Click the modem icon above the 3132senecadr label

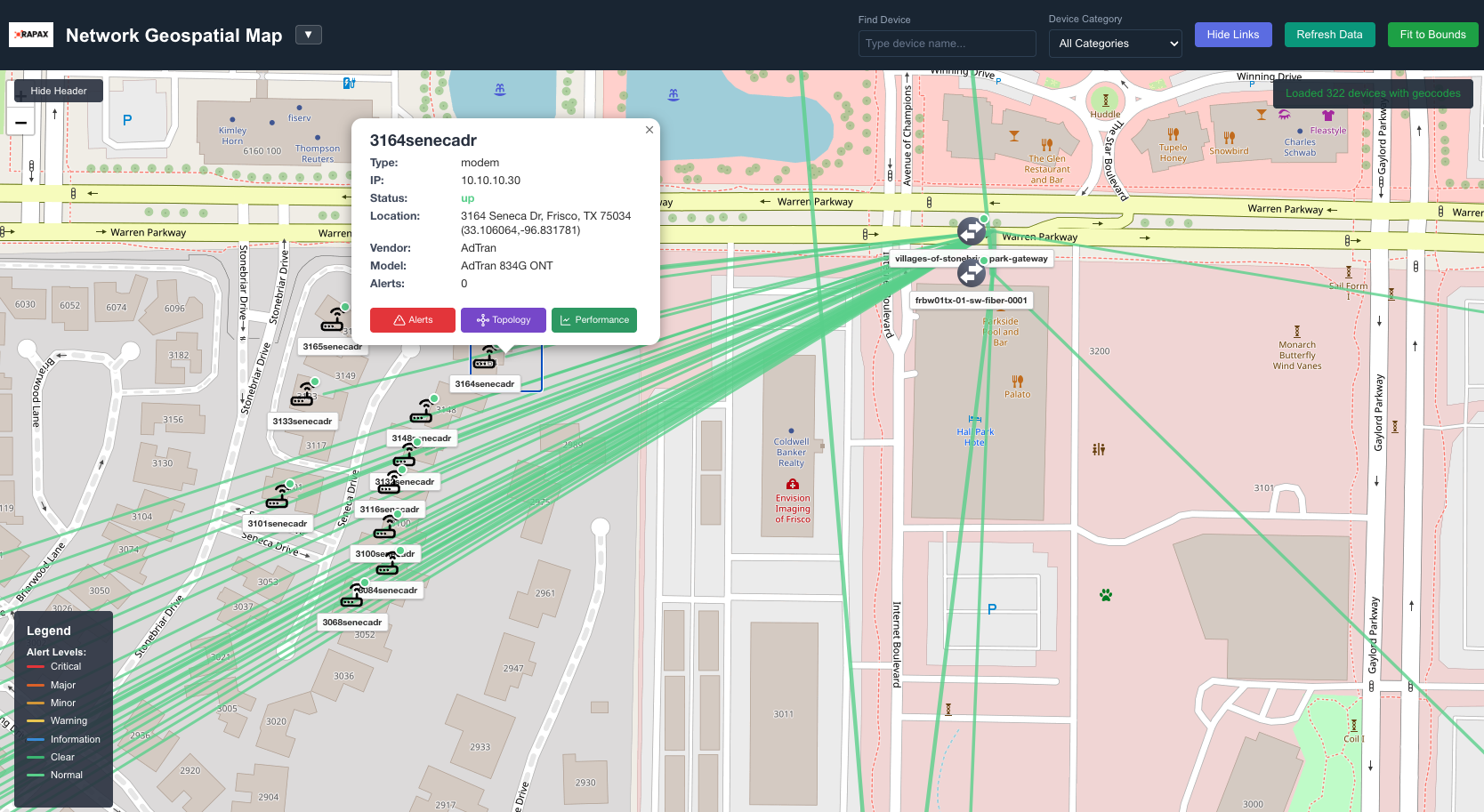(x=405, y=455)
